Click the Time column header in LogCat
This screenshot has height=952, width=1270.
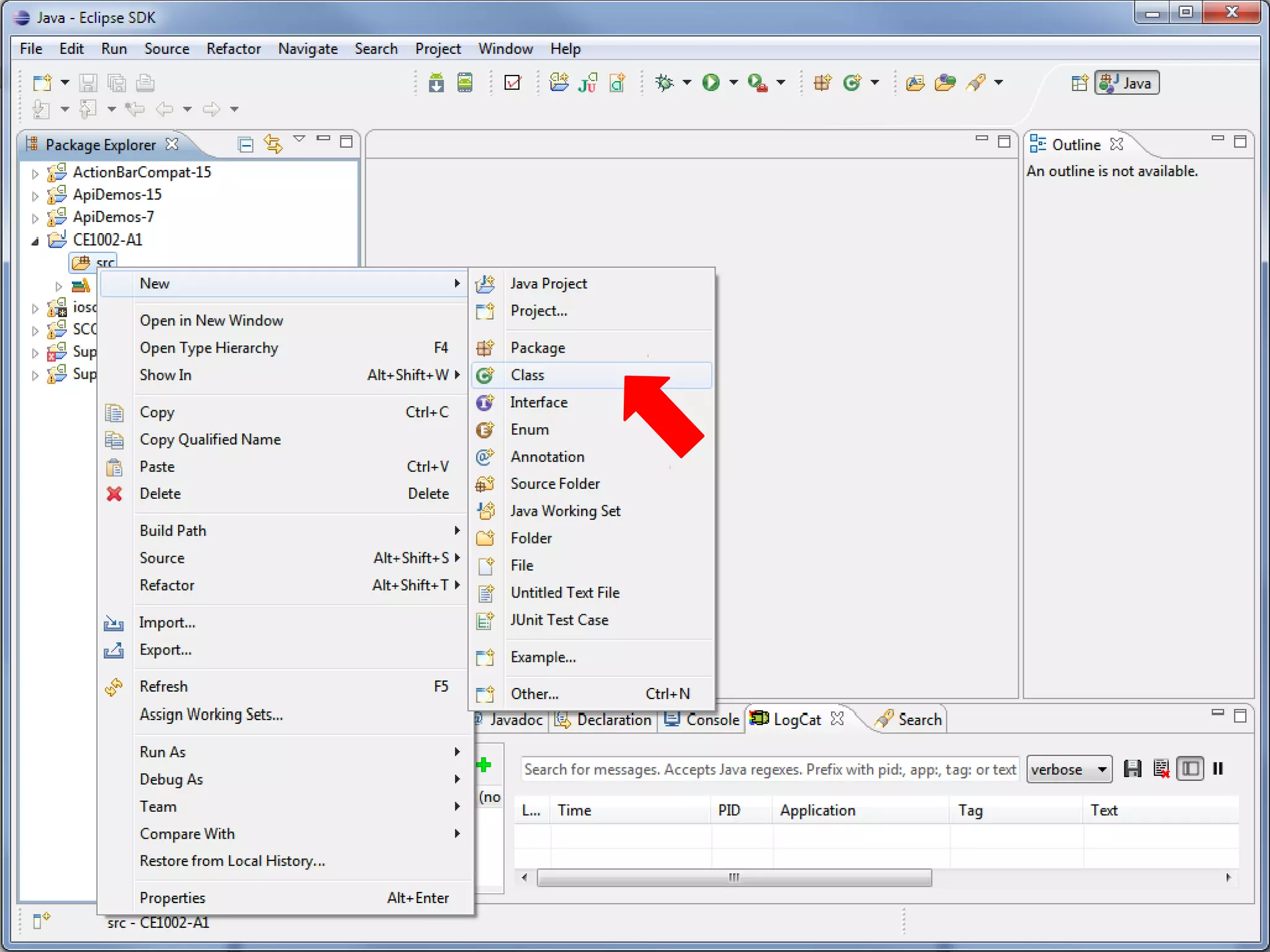631,810
